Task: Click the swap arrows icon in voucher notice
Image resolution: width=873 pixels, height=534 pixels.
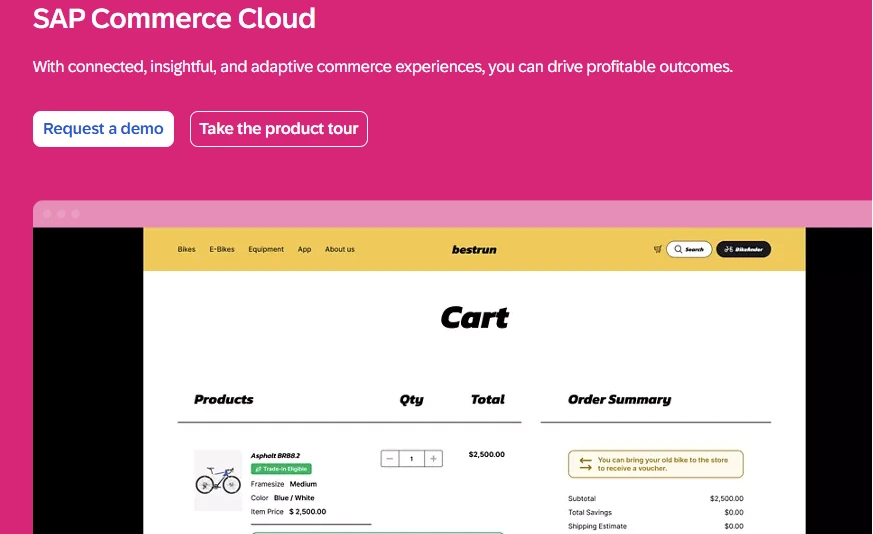Action: (x=585, y=464)
